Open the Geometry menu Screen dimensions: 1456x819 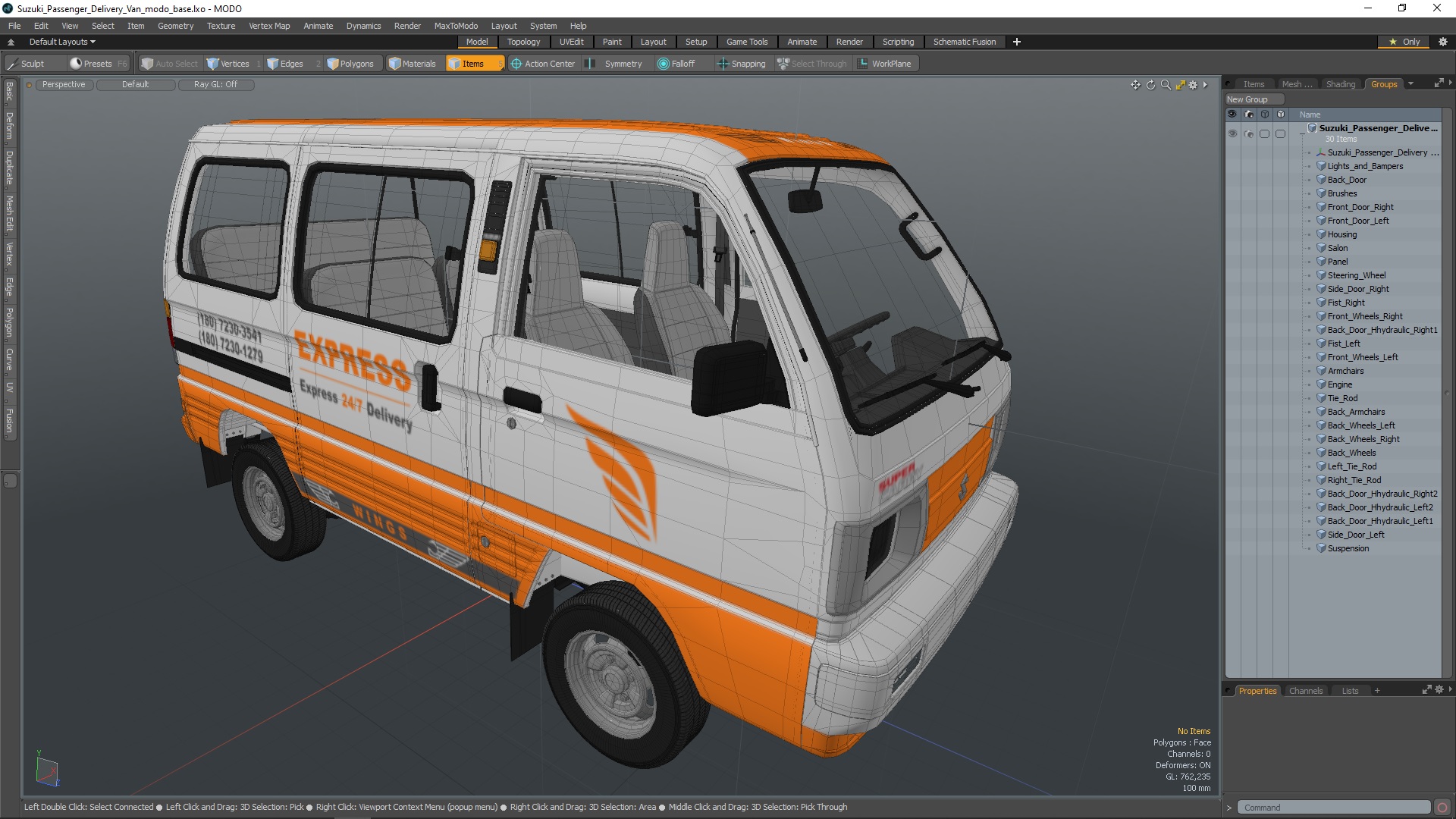[x=175, y=26]
